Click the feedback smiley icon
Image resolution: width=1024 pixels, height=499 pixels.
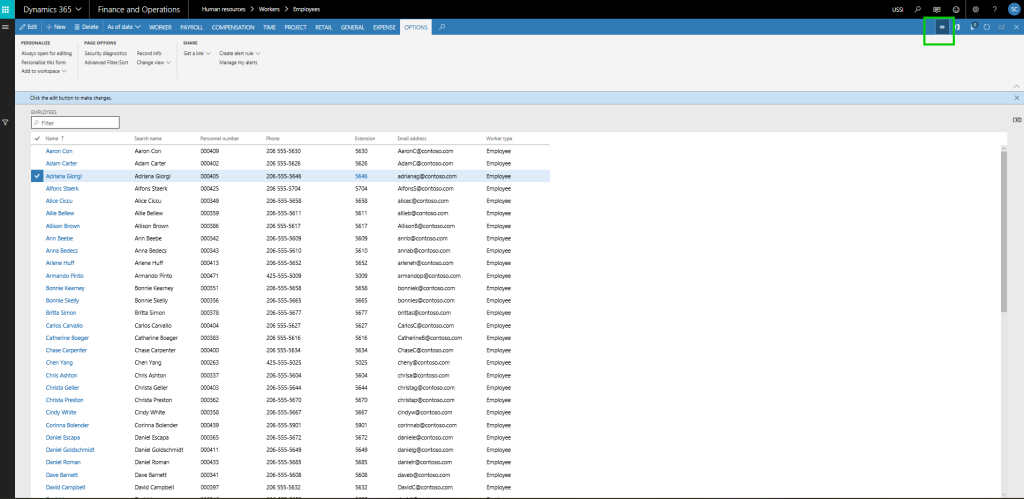956,9
